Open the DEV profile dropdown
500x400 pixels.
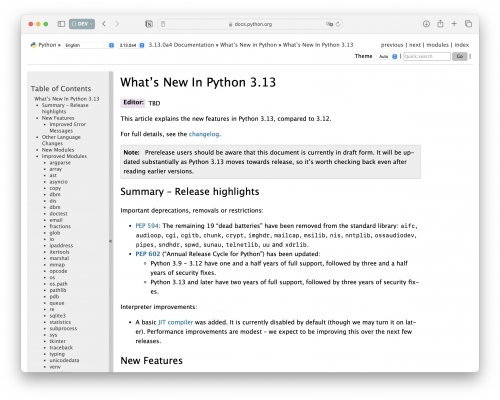click(x=82, y=24)
